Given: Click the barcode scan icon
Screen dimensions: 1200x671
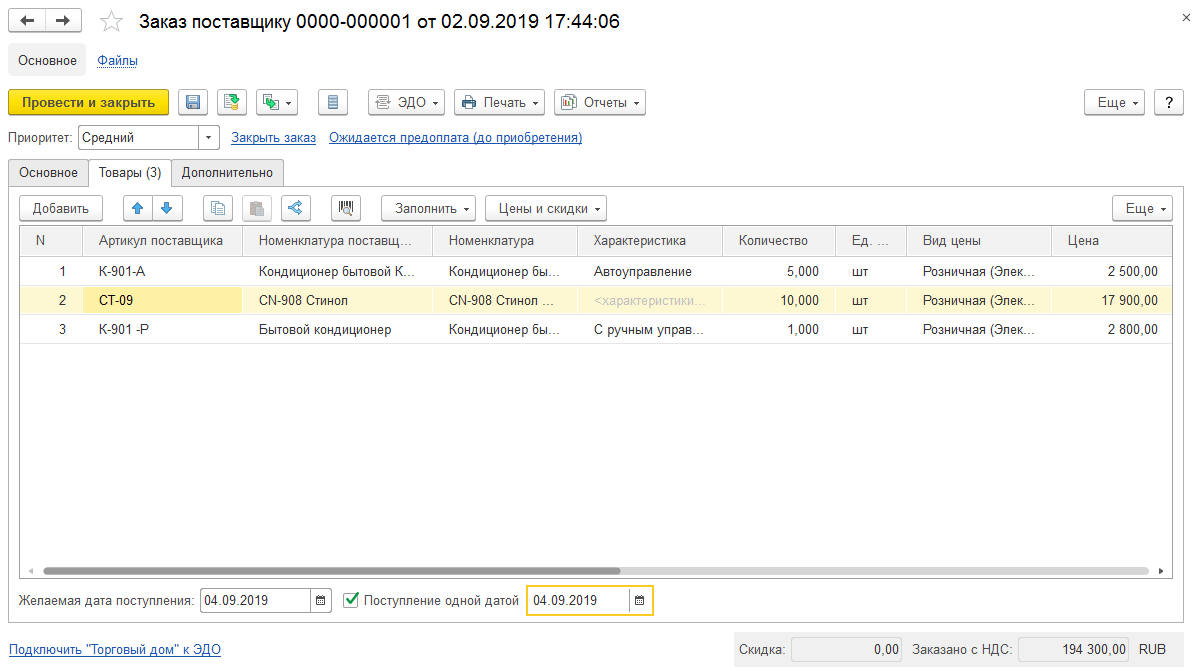Looking at the screenshot, I should point(346,208).
